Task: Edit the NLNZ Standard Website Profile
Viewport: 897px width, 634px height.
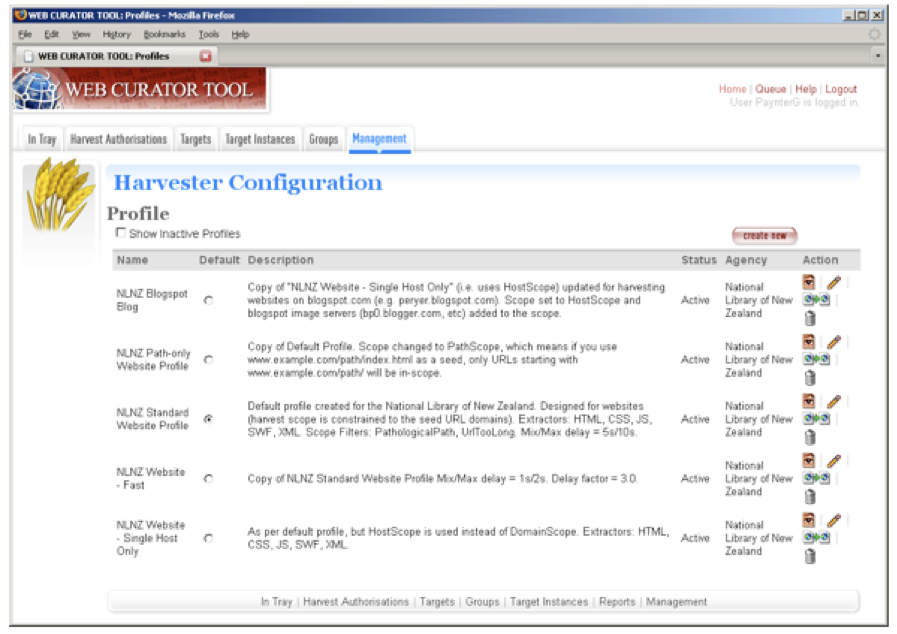Action: coord(833,402)
